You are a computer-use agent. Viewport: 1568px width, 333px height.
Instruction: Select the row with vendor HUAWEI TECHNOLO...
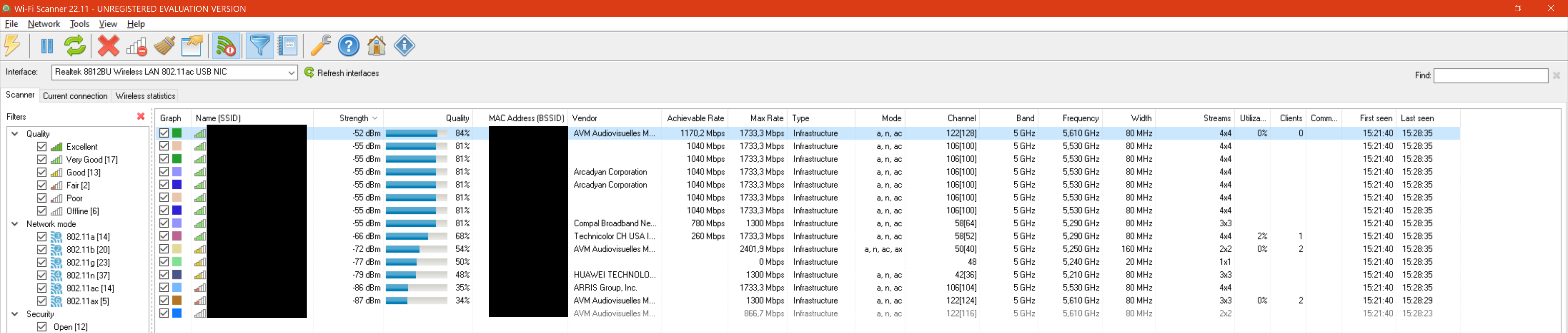tap(808, 275)
